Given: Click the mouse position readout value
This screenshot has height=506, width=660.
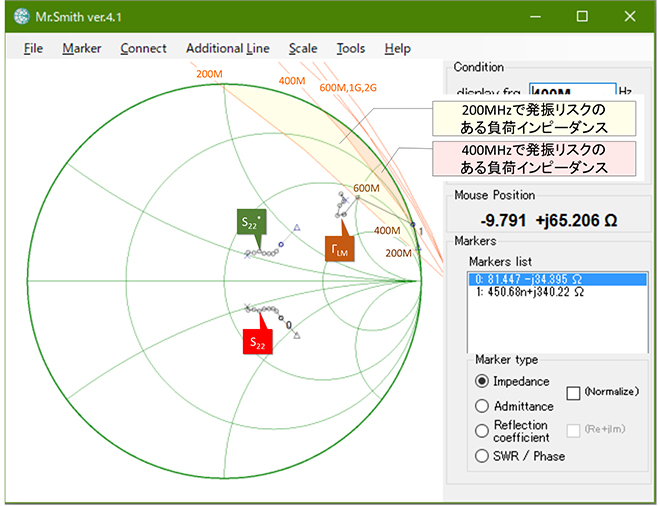Looking at the screenshot, I should click(548, 220).
